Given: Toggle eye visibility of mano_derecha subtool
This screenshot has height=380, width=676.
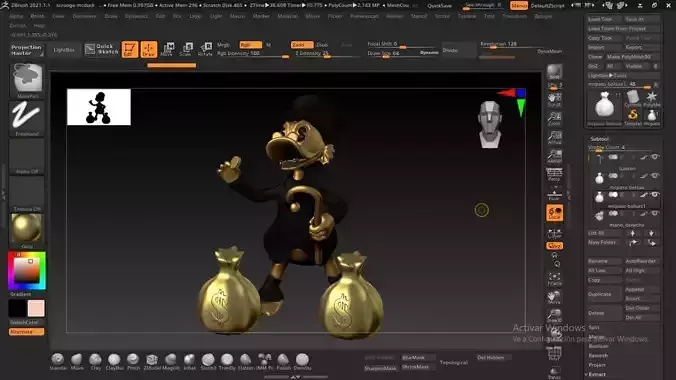Looking at the screenshot, I should 654,213.
